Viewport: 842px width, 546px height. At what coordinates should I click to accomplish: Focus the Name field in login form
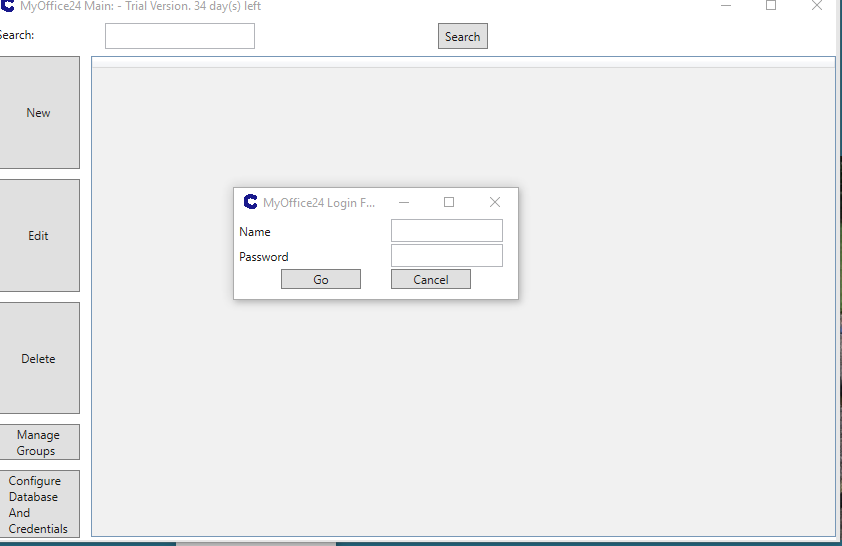click(x=447, y=230)
